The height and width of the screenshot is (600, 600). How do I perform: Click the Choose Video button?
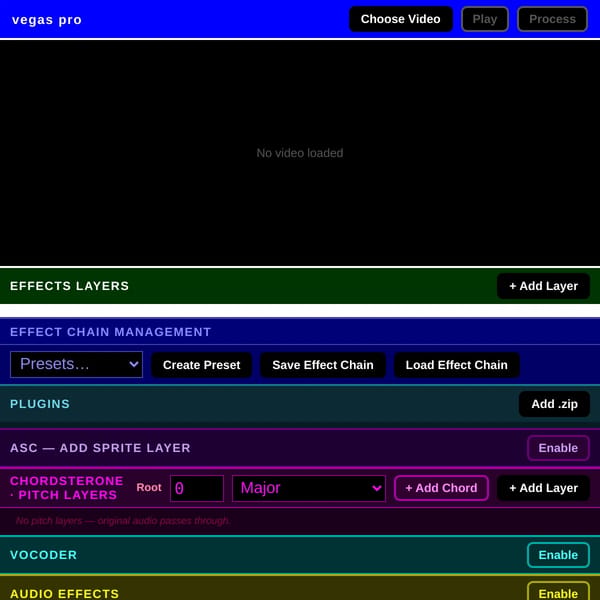[x=400, y=19]
